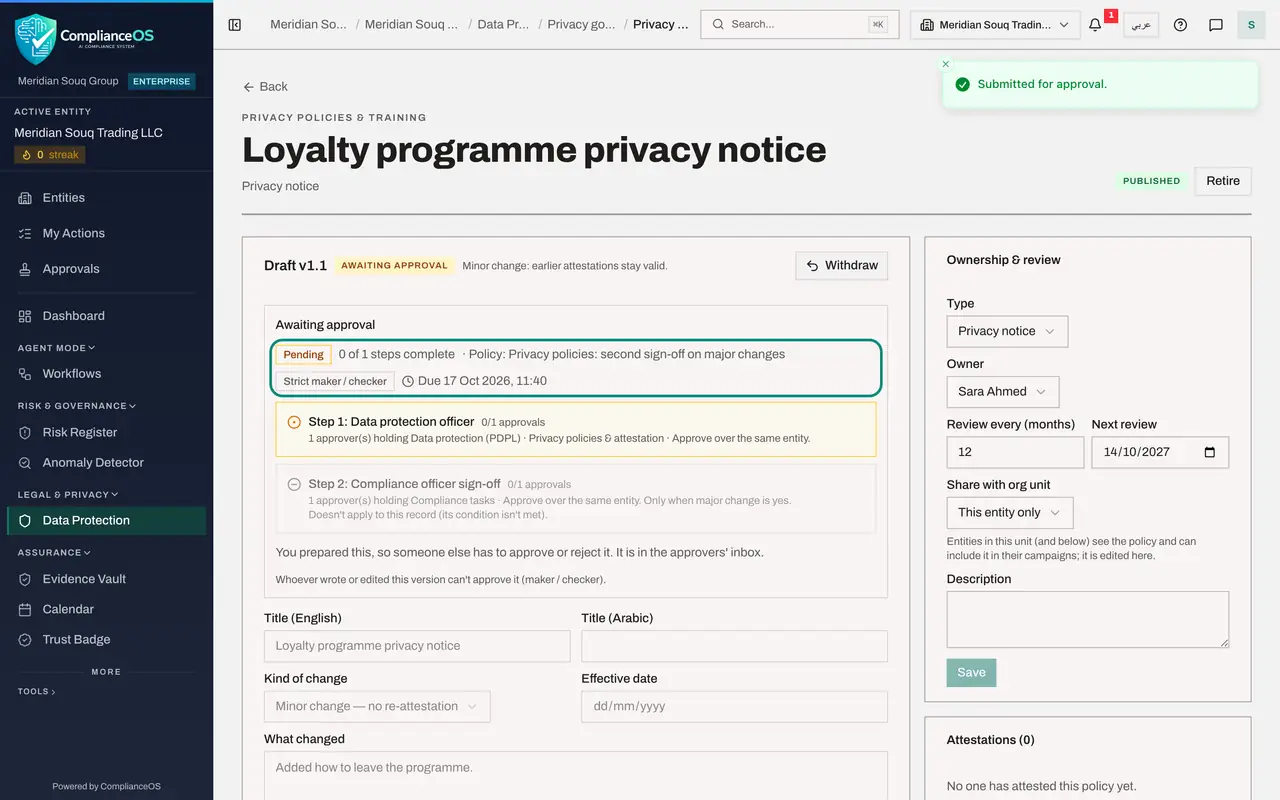Open Workflows in the sidebar
Image resolution: width=1280 pixels, height=800 pixels.
(106, 374)
